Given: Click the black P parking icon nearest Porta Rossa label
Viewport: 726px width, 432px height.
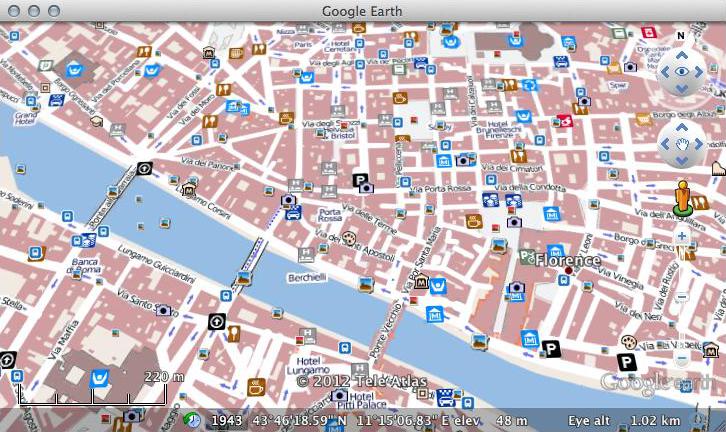Looking at the screenshot, I should 360,180.
